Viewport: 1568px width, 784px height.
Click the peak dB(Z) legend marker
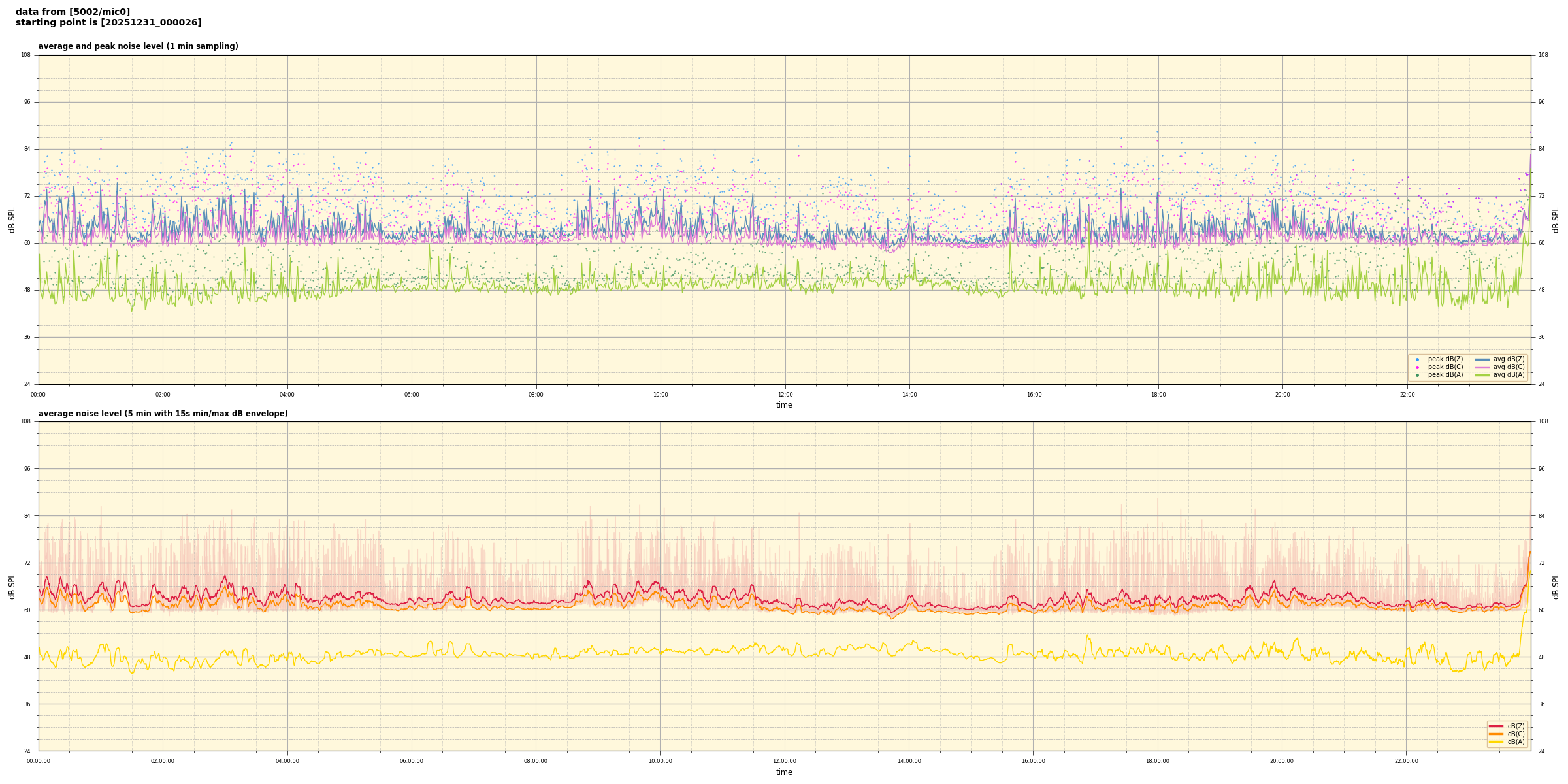click(x=1417, y=359)
